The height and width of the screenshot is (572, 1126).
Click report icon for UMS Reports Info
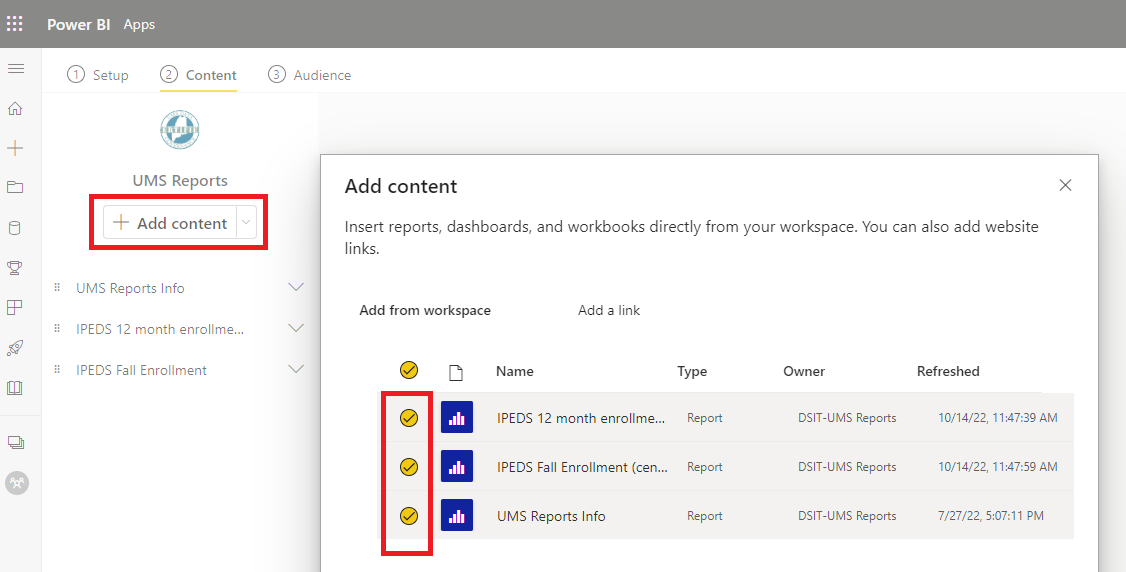pos(457,515)
